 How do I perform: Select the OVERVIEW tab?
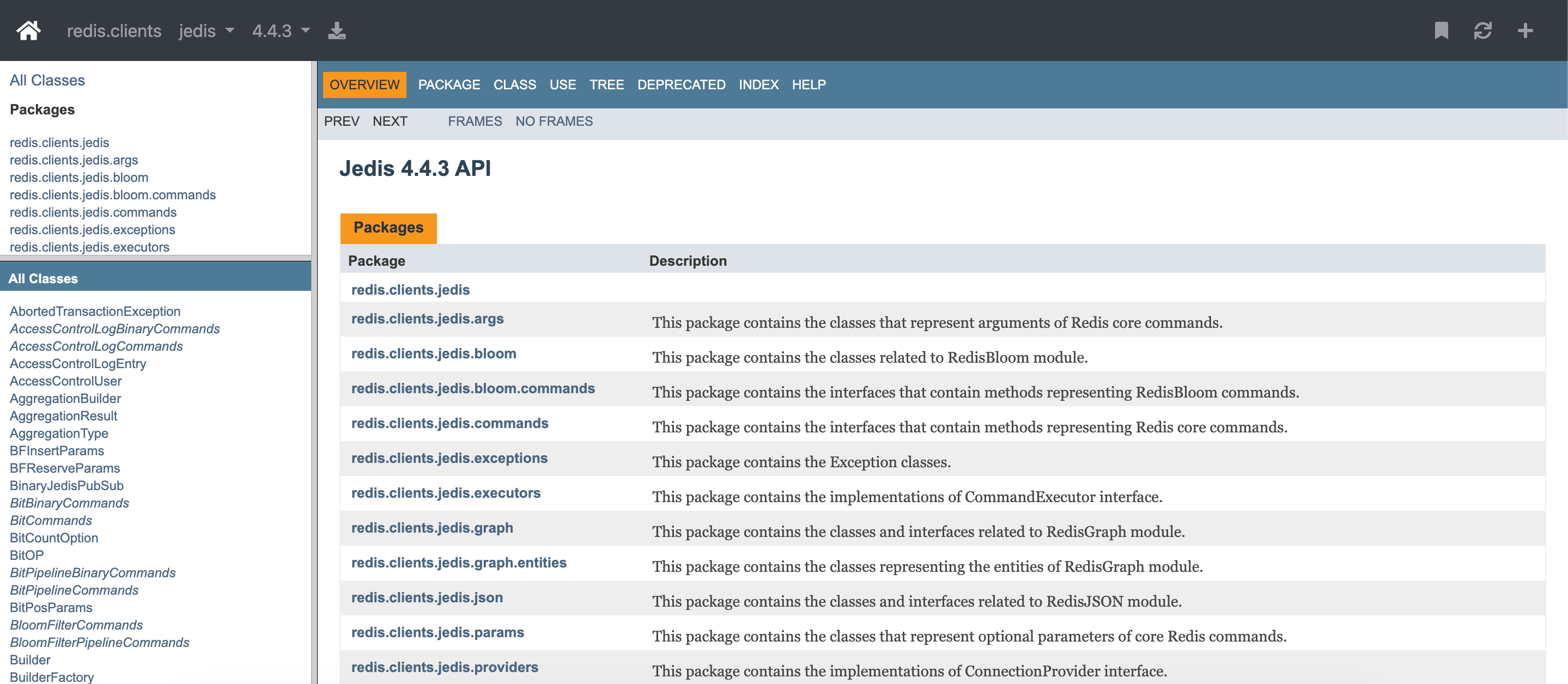364,84
